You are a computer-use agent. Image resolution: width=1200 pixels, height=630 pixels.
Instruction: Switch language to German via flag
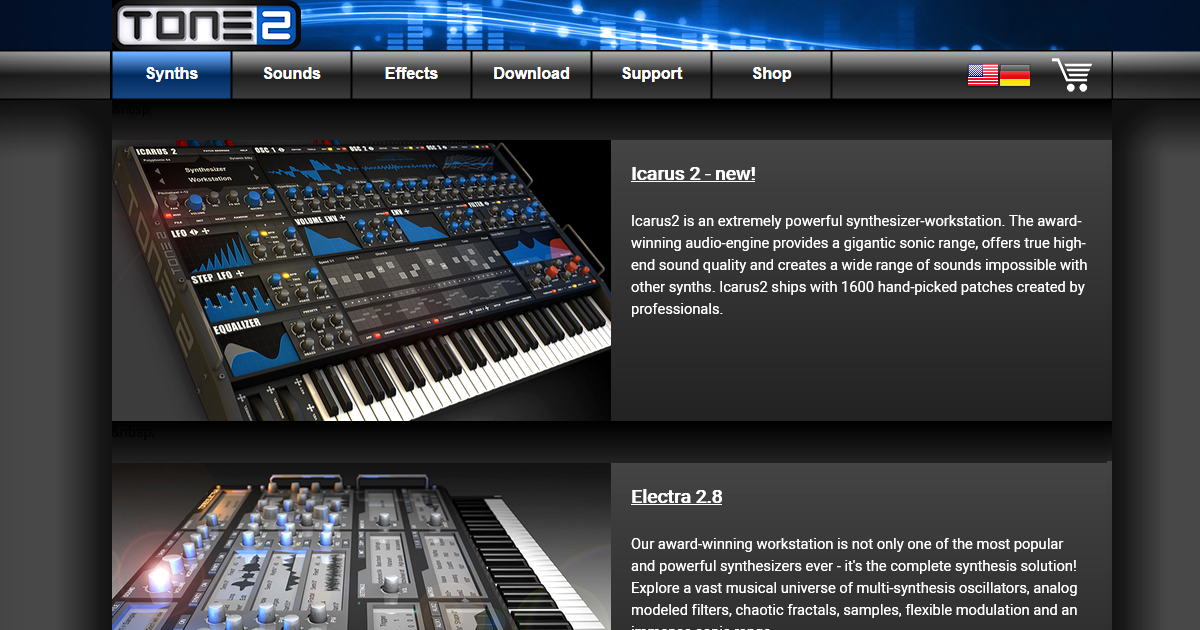[1015, 75]
